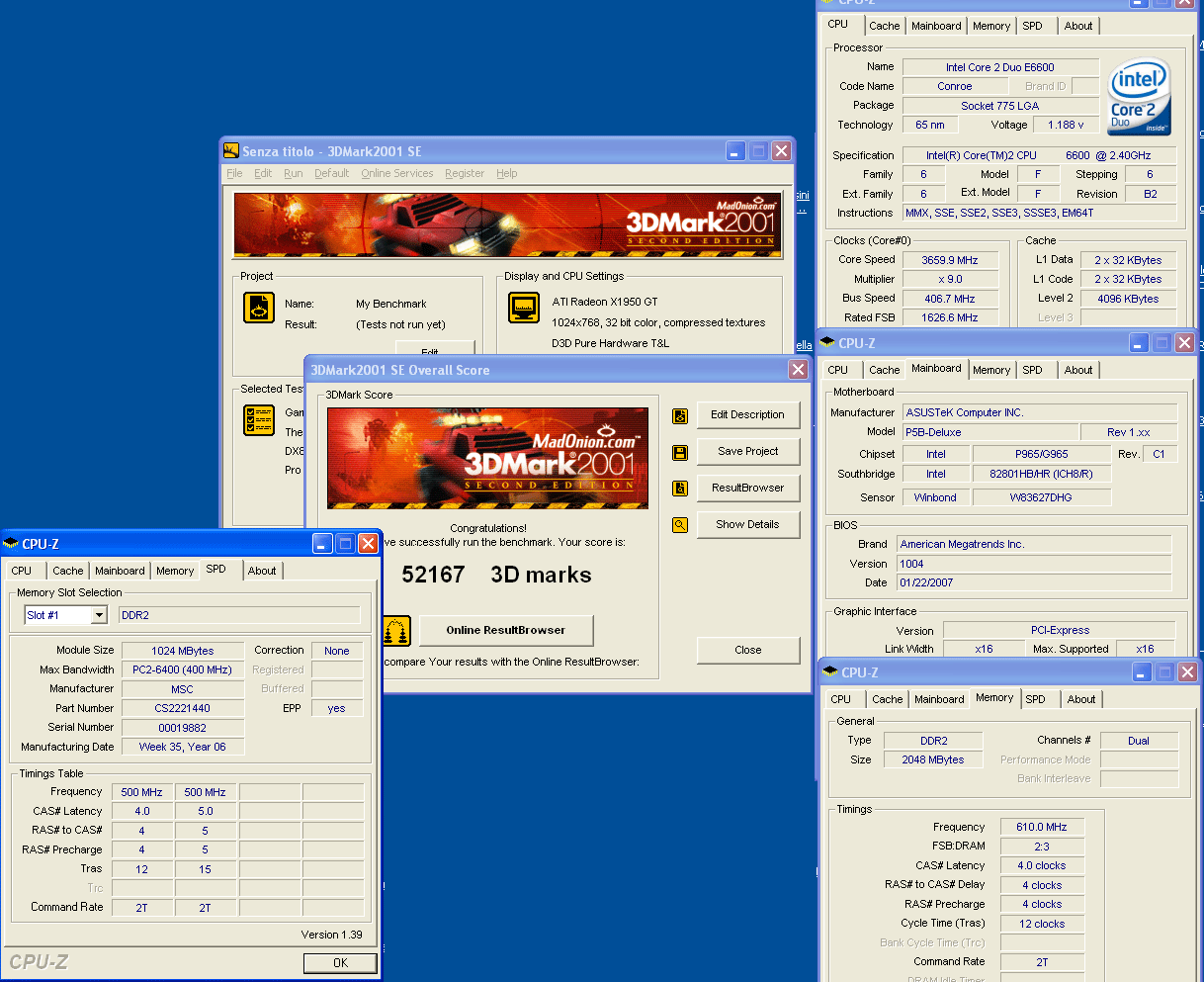Click Manufacturing Date Week 35, Year 06

182,747
